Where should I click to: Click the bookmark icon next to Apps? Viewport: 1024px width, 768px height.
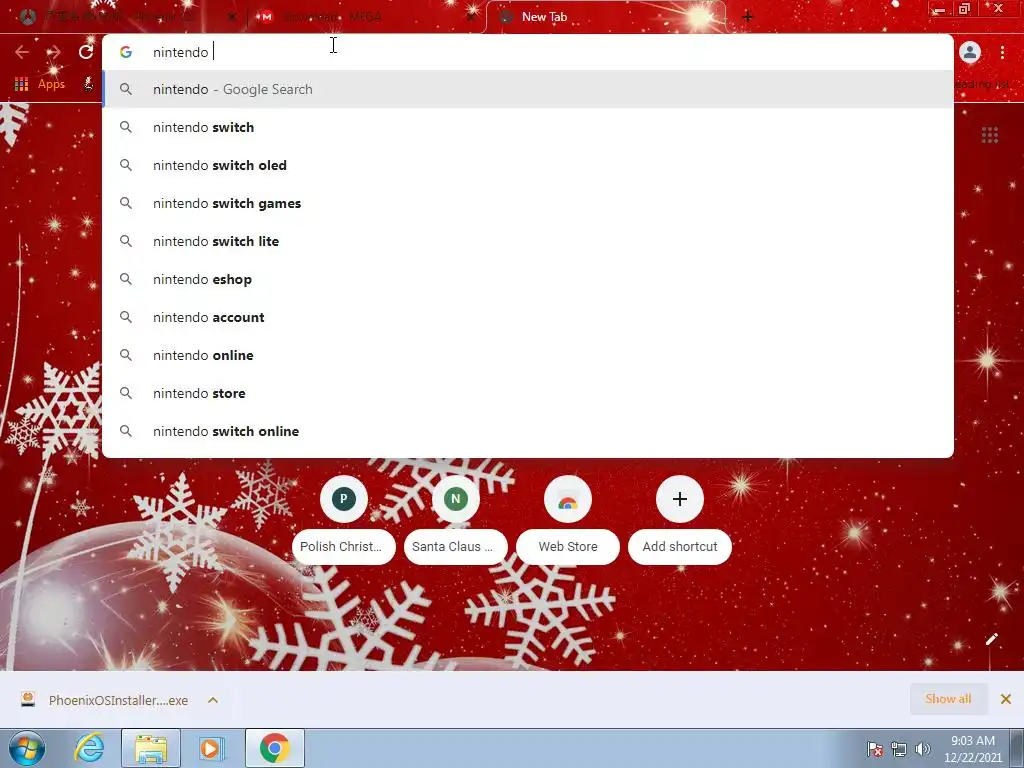88,84
